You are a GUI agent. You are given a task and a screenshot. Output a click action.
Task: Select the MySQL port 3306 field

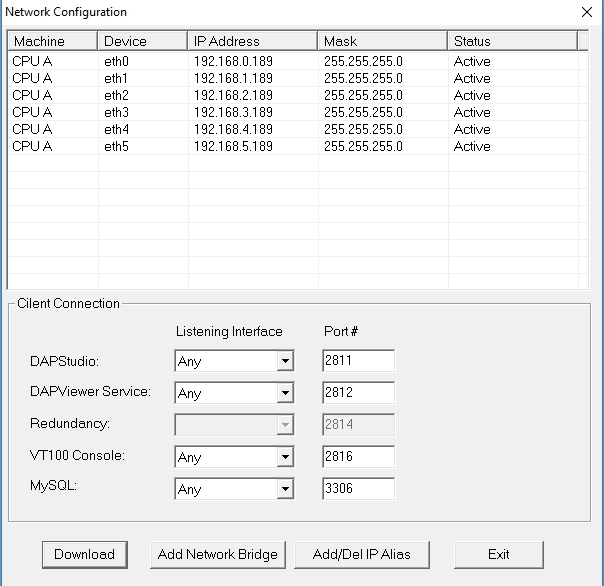pos(358,489)
